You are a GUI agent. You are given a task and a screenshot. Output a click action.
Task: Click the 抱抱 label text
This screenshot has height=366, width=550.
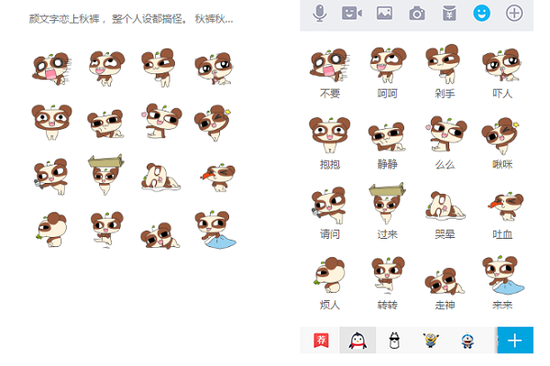[330, 164]
